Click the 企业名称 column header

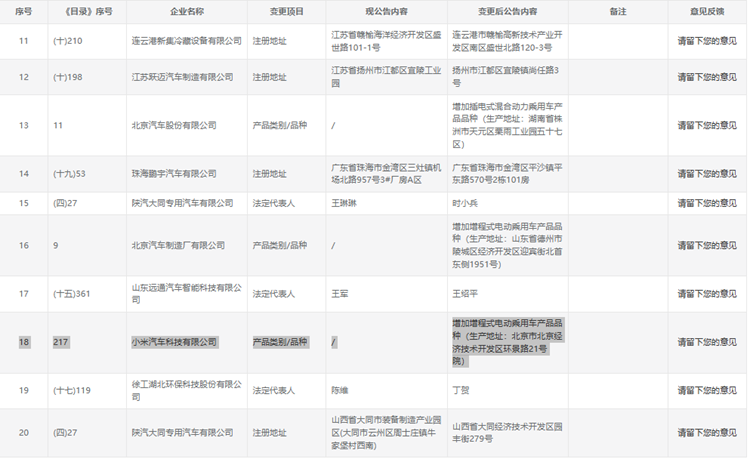[187, 11]
